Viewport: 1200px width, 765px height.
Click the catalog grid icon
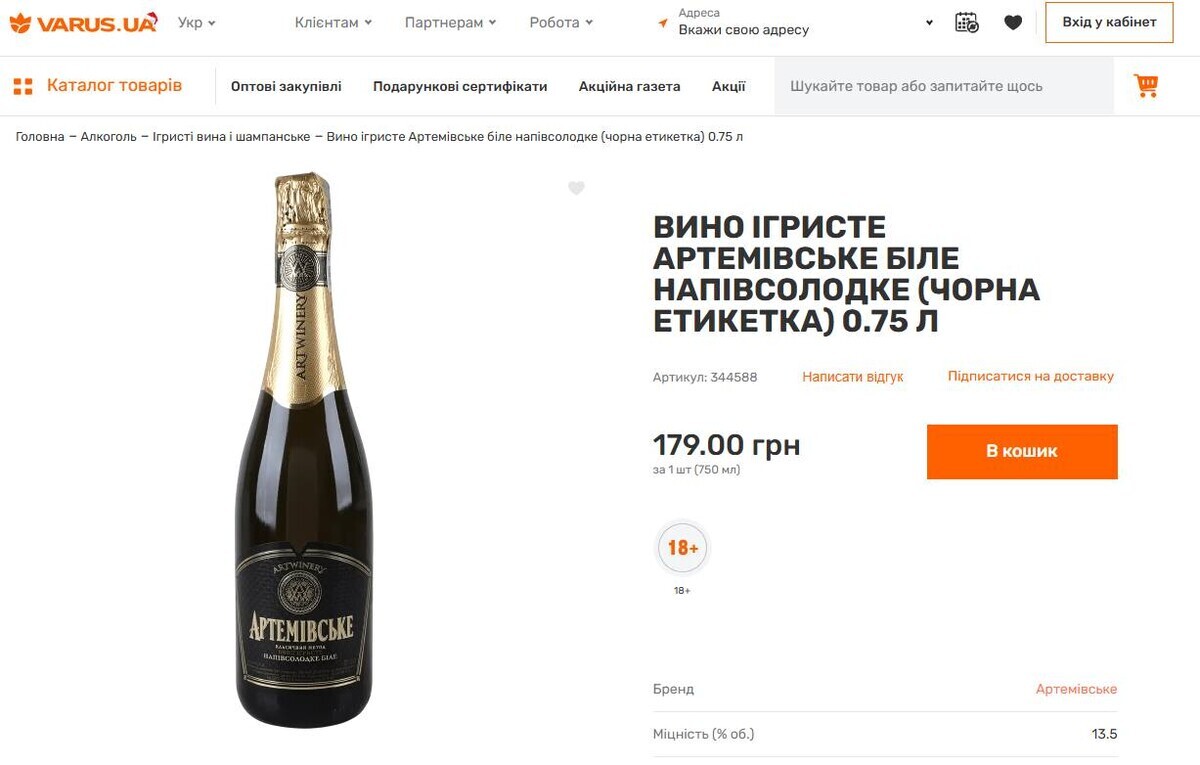pyautogui.click(x=23, y=87)
